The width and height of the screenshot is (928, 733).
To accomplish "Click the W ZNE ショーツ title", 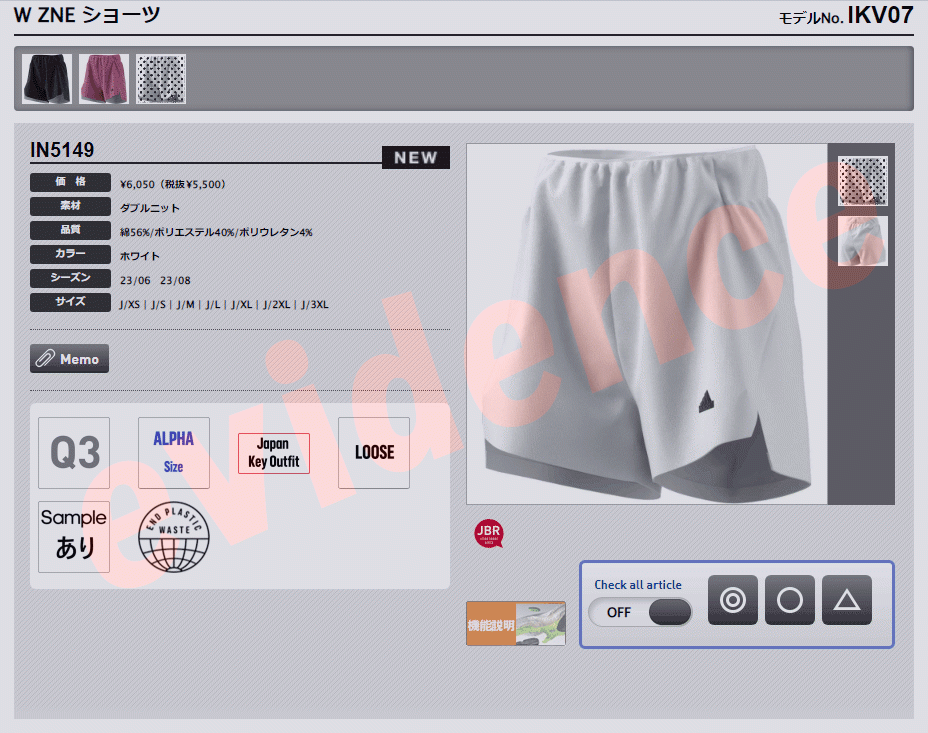I will [x=87, y=14].
